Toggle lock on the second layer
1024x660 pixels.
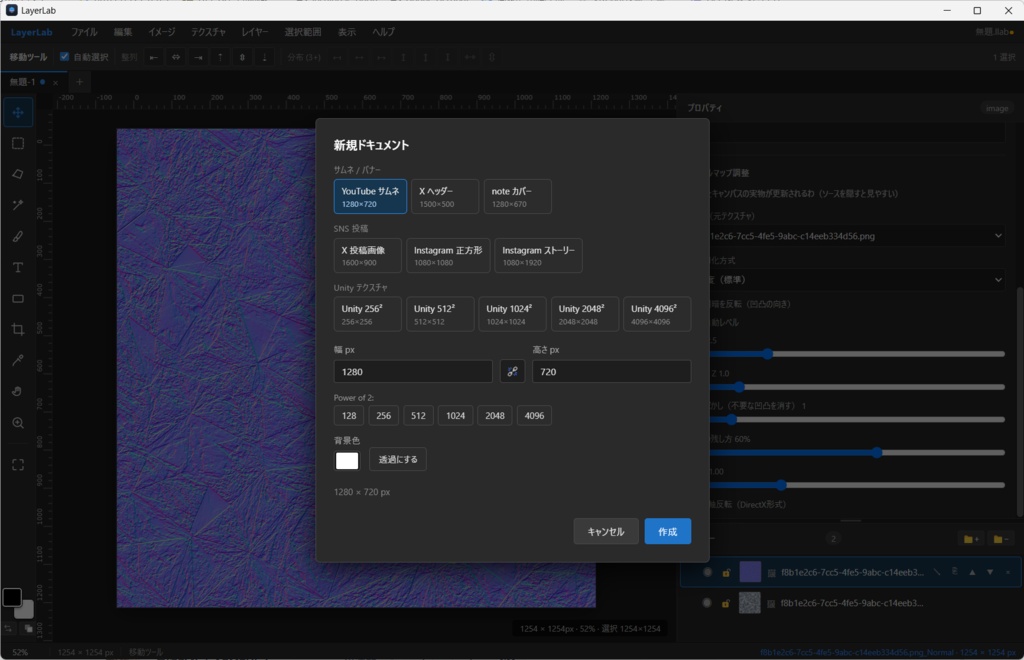(x=726, y=604)
